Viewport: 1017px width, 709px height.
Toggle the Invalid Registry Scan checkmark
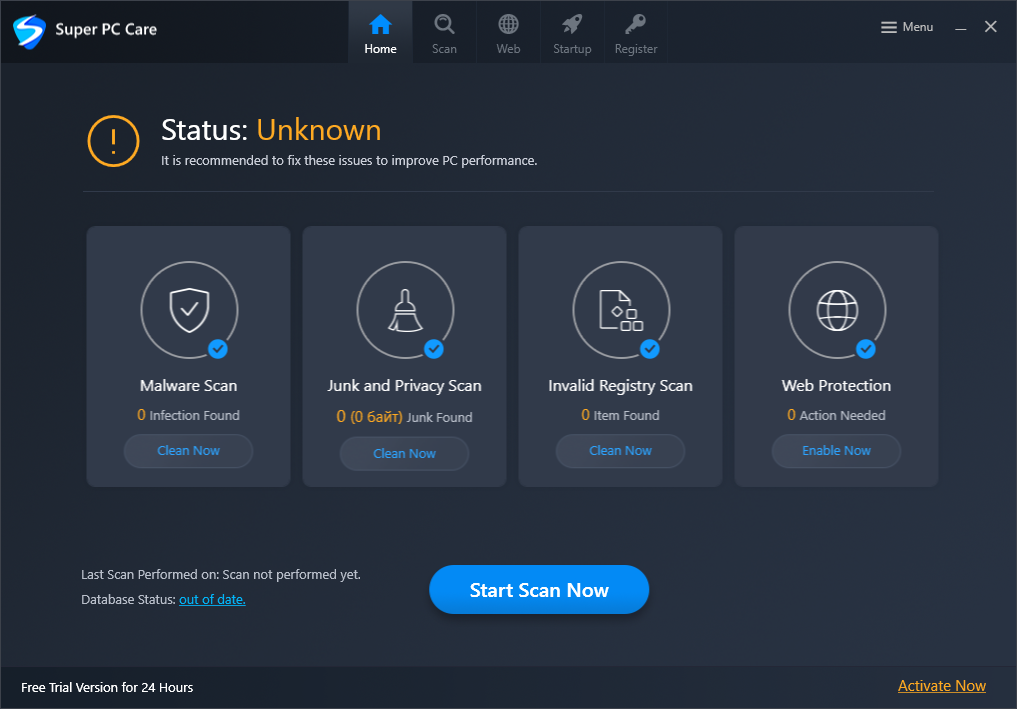(x=650, y=349)
